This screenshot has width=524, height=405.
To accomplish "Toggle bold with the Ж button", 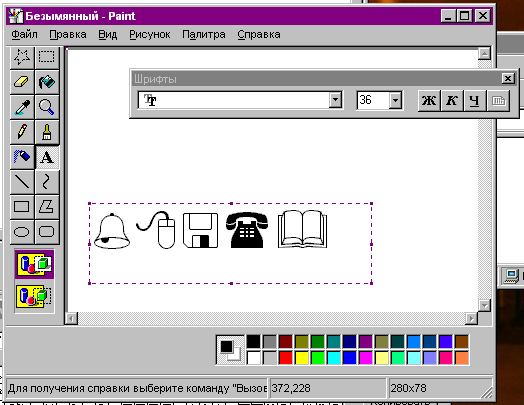I will pyautogui.click(x=429, y=100).
